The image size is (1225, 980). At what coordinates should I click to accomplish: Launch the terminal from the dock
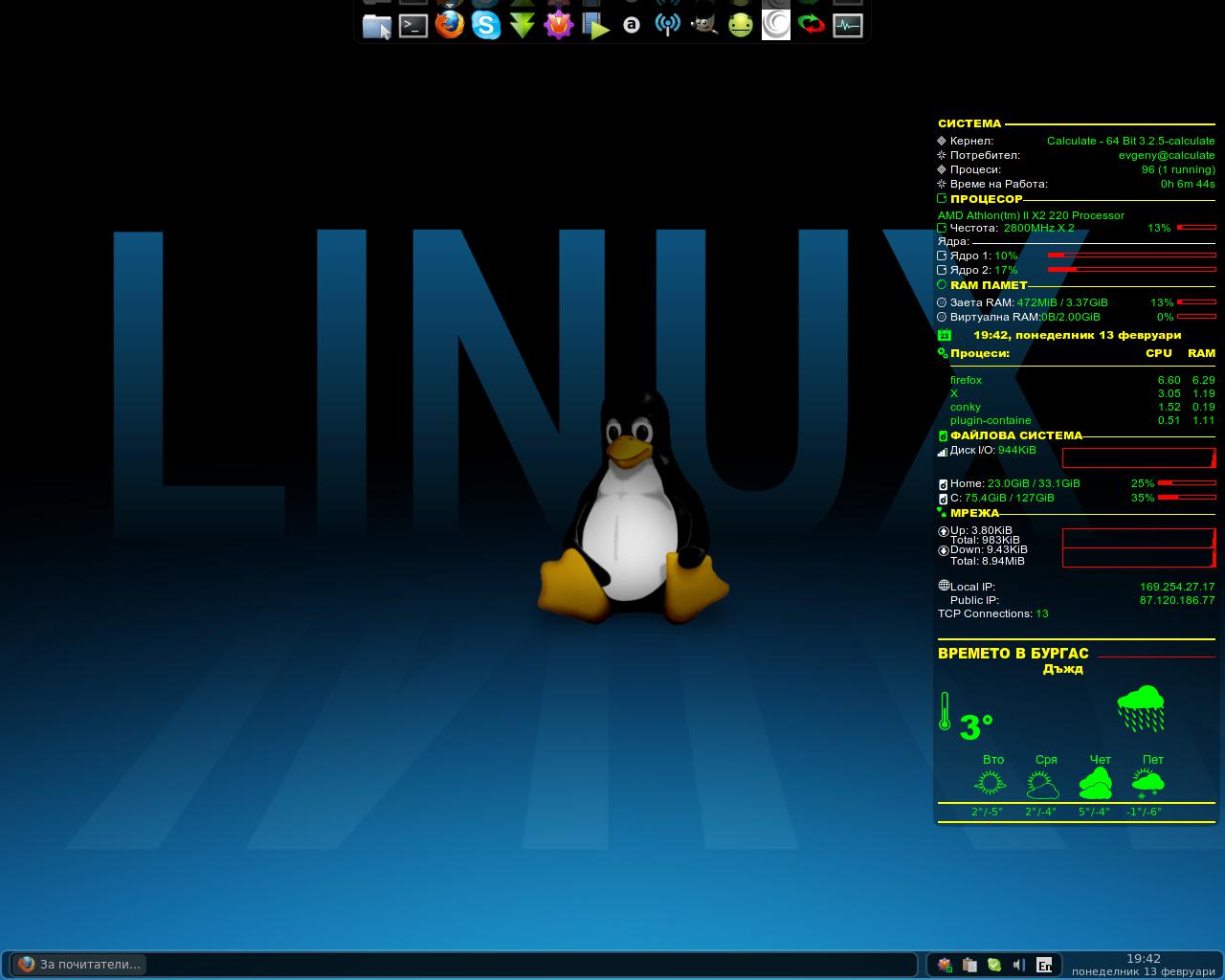(x=413, y=26)
